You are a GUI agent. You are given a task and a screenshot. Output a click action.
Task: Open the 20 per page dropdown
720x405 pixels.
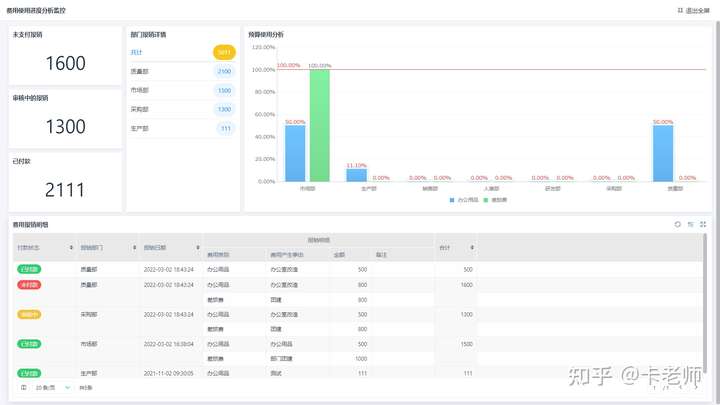pos(52,388)
